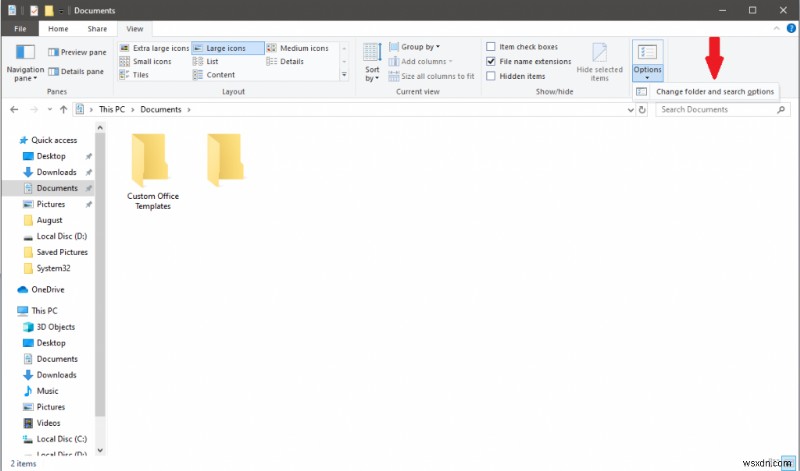This screenshot has width=800, height=471.
Task: Click the search magnifier icon
Action: [x=781, y=109]
